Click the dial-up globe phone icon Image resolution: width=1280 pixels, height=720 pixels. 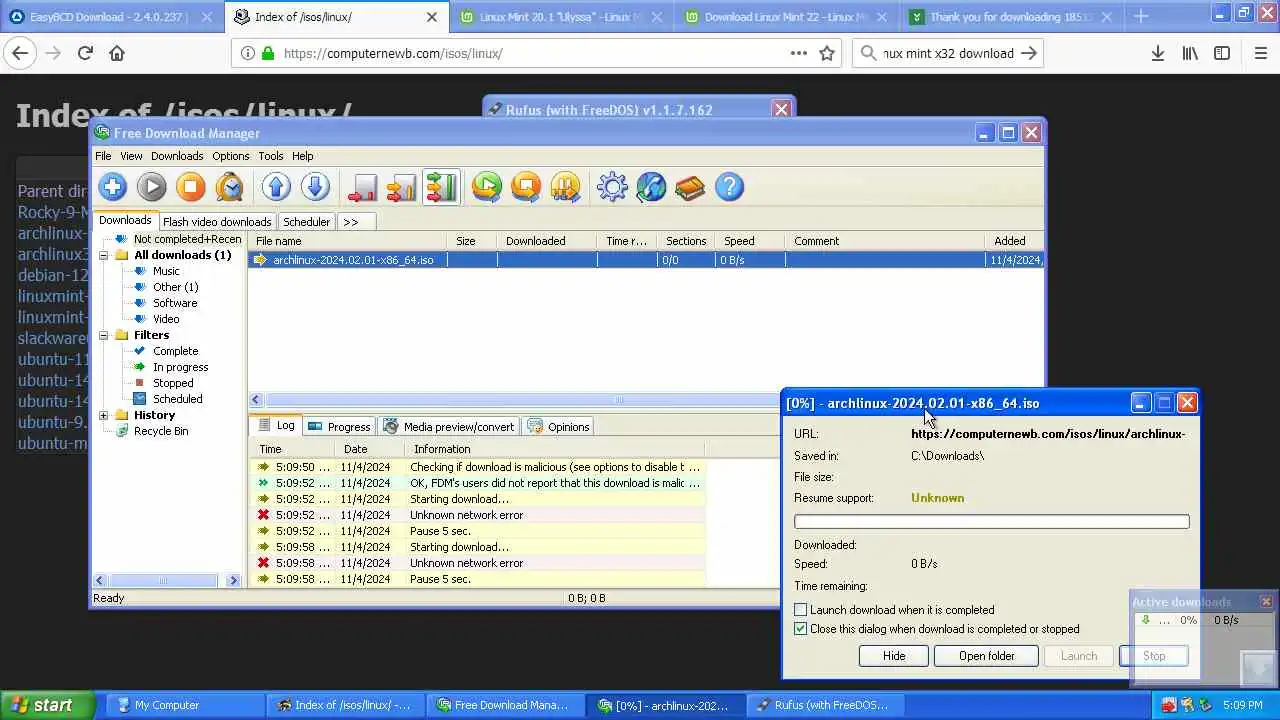pos(651,187)
